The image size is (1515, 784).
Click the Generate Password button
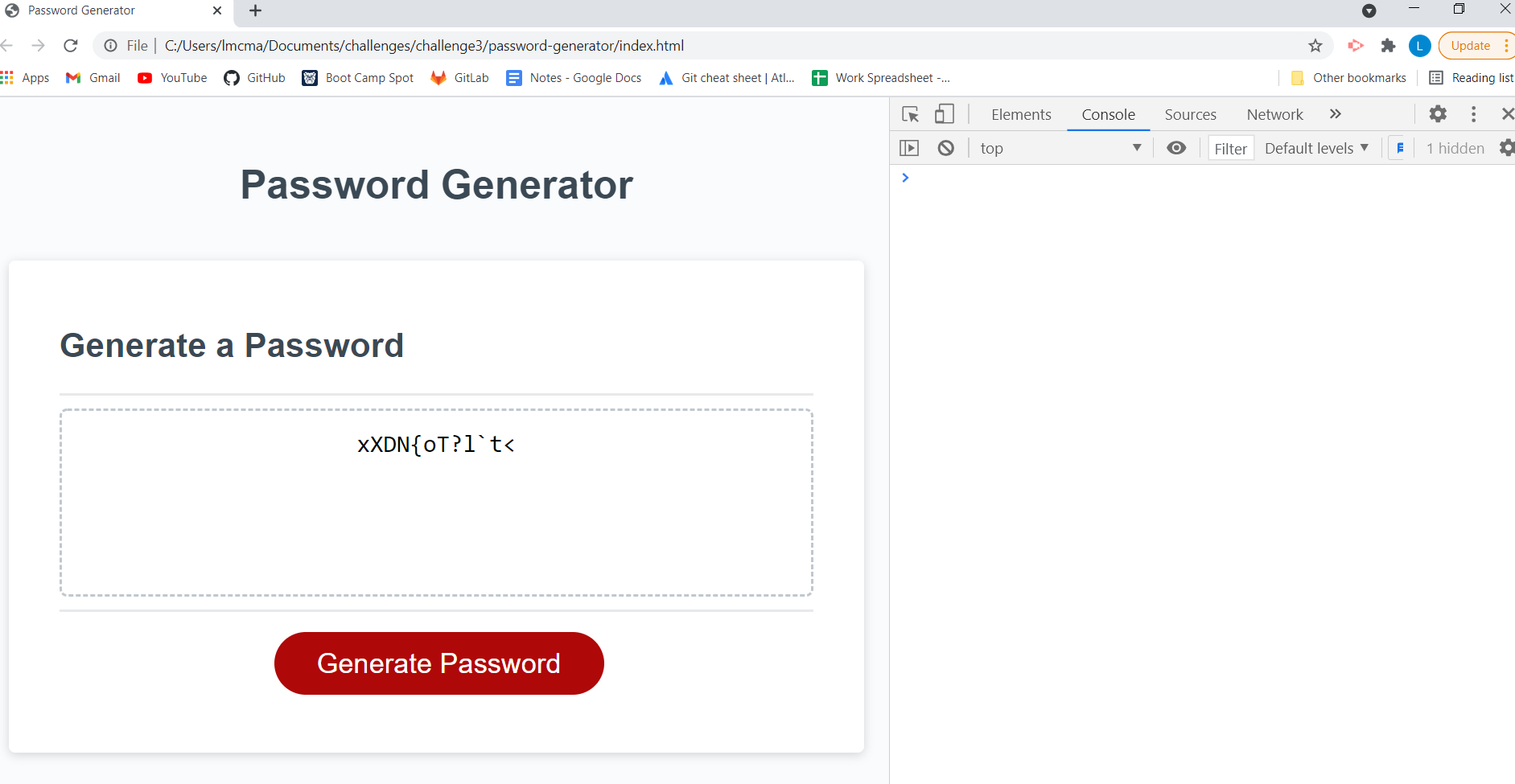438,663
